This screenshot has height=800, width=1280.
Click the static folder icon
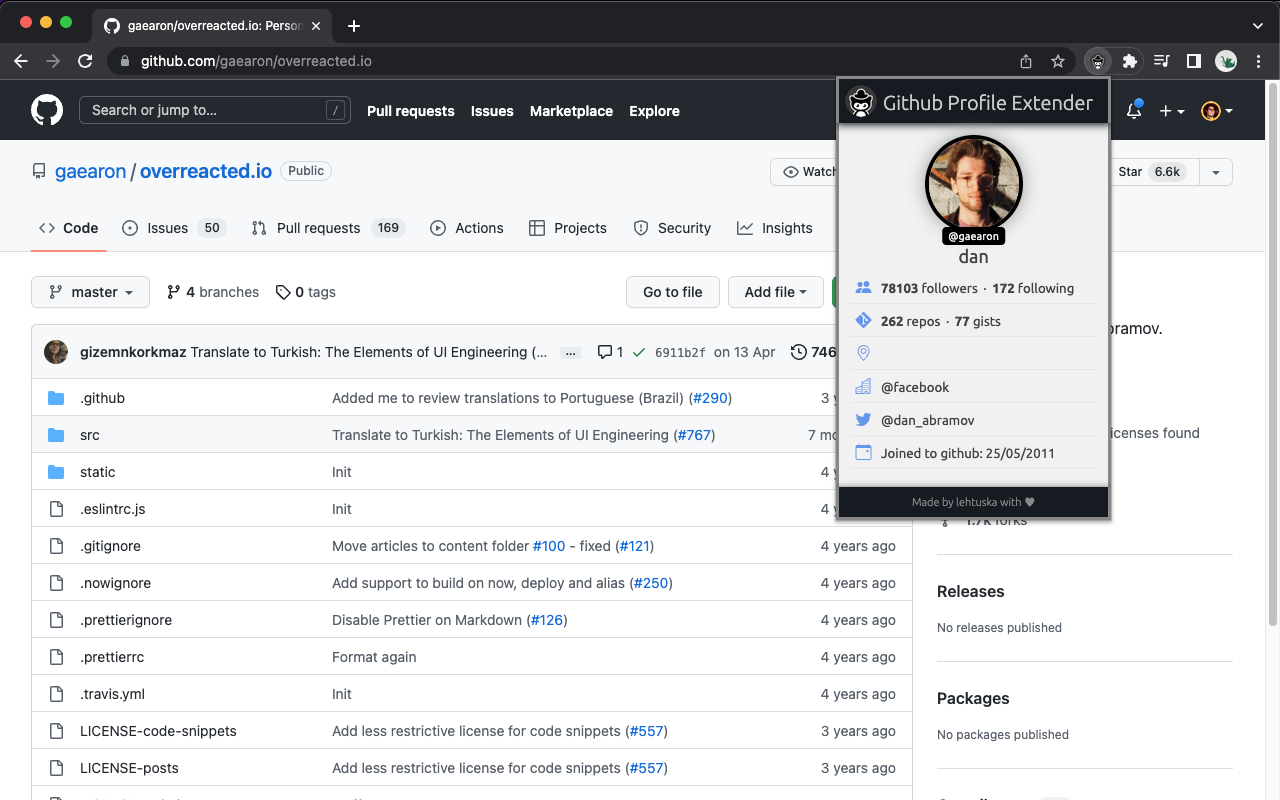click(57, 472)
